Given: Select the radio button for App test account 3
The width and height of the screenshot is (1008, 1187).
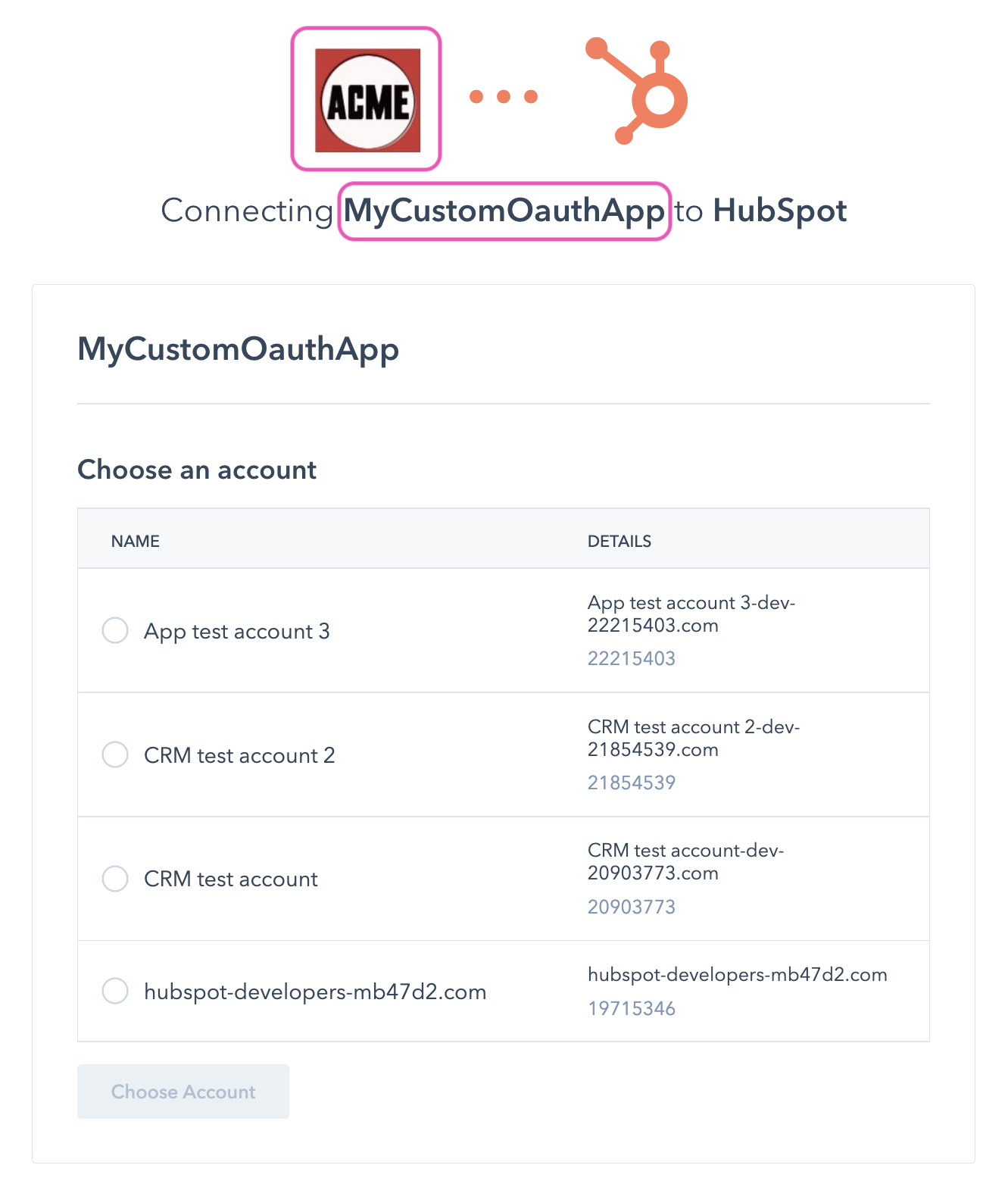Looking at the screenshot, I should 115,630.
